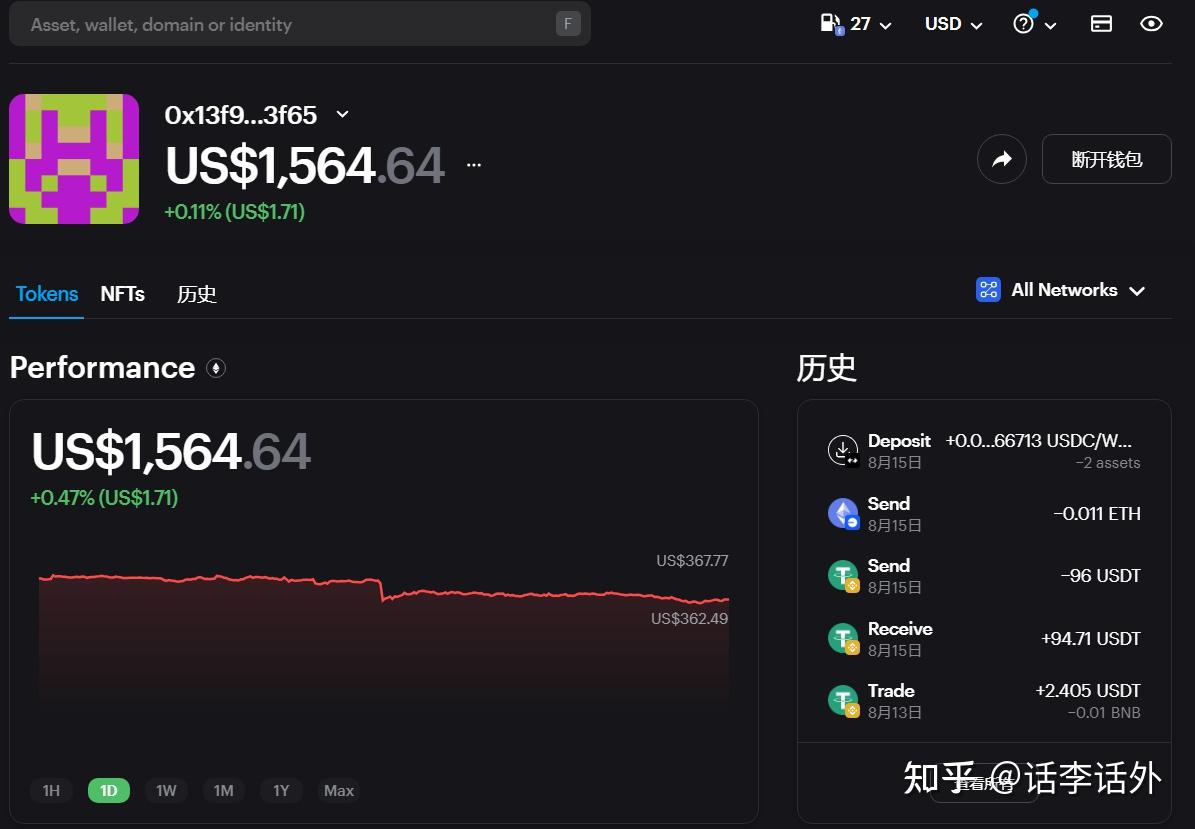The width and height of the screenshot is (1195, 829).
Task: Switch to the NFTs tab
Action: pos(123,294)
